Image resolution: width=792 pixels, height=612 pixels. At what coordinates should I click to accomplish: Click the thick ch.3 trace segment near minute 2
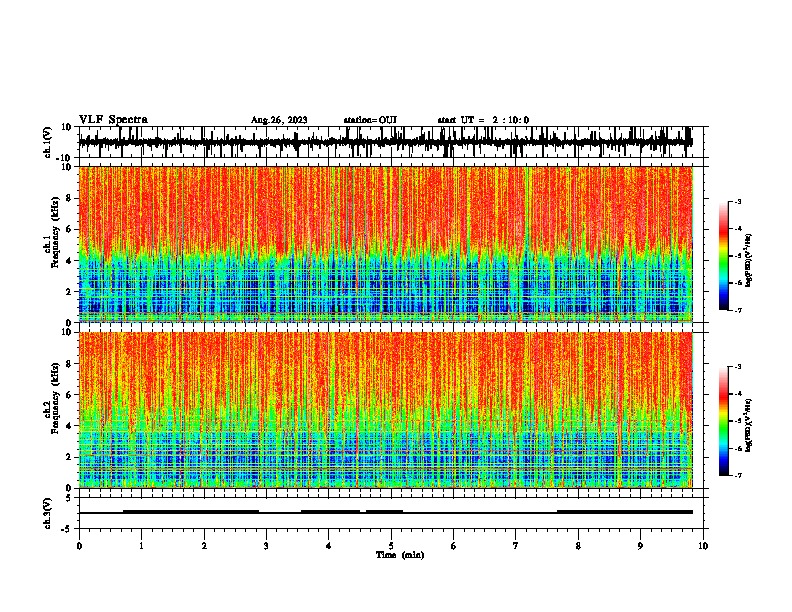191,512
